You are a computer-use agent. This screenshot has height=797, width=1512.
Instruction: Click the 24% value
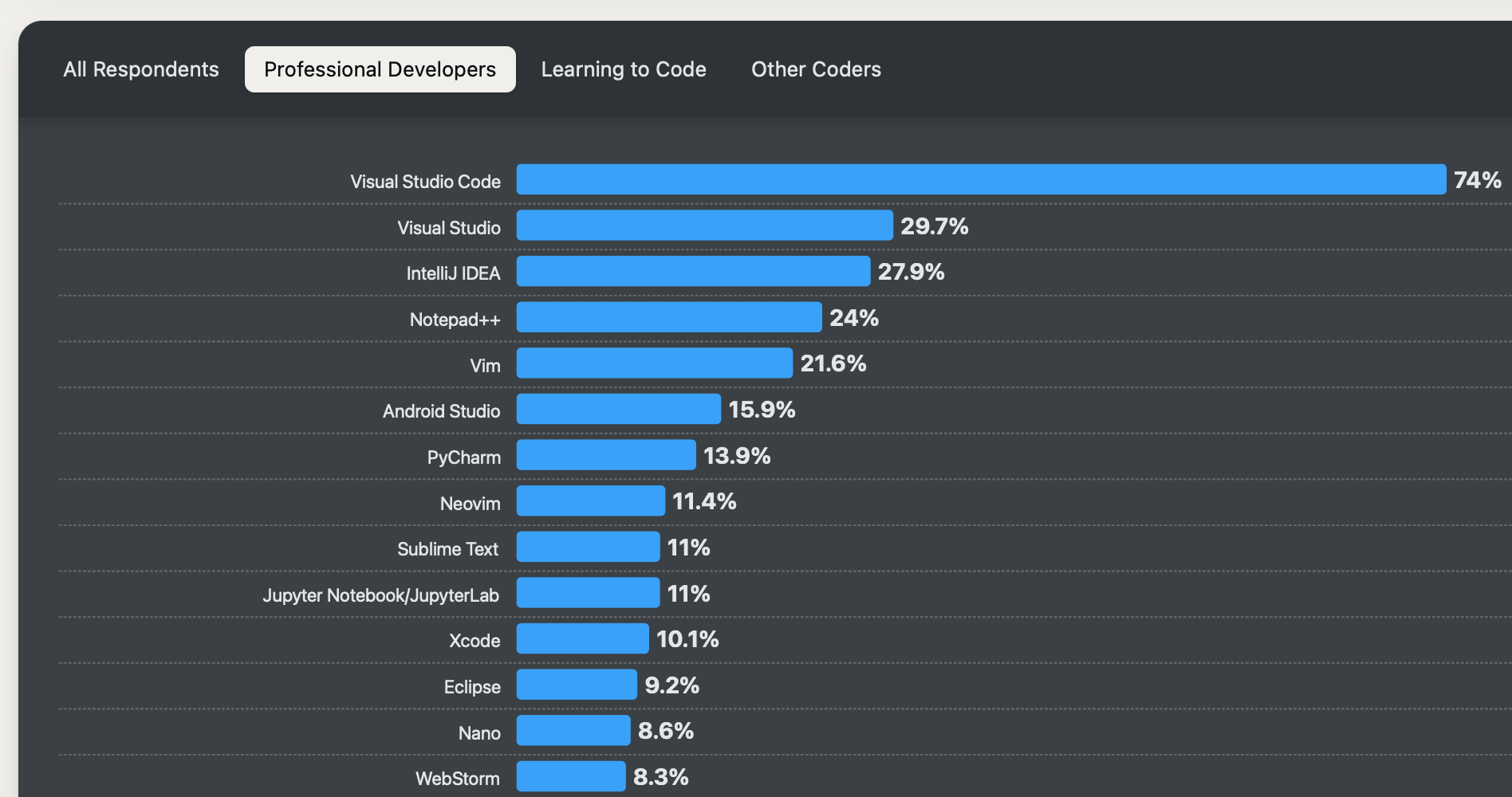click(854, 318)
